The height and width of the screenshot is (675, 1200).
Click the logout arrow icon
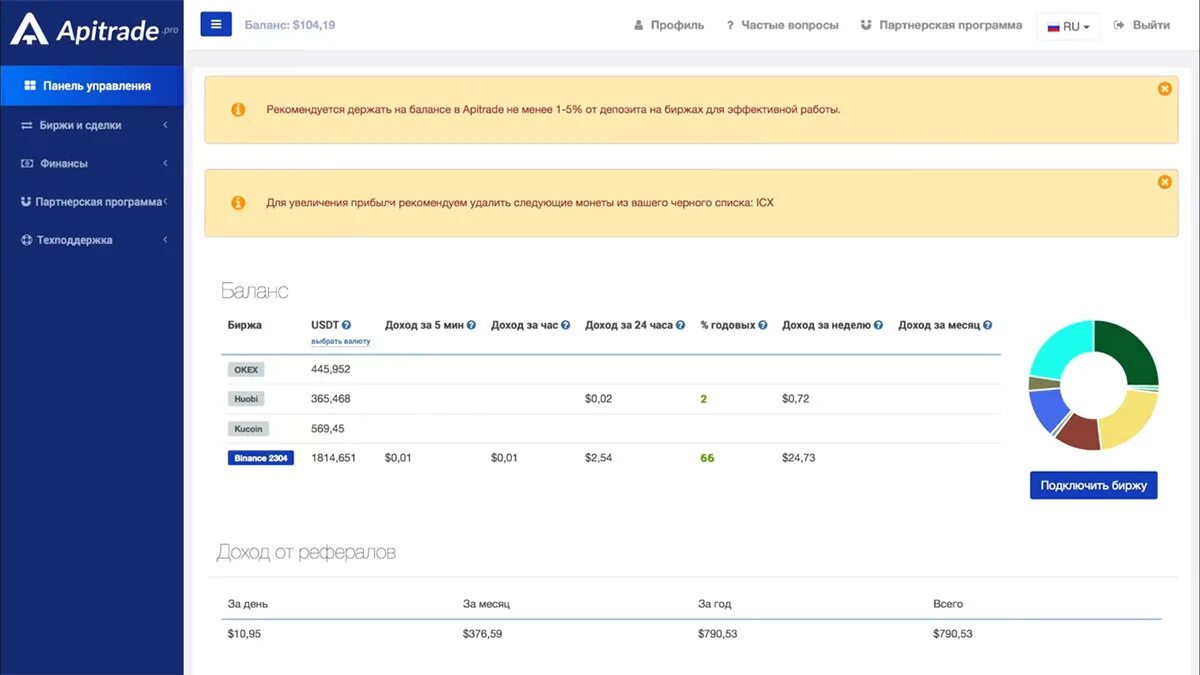(x=1119, y=25)
